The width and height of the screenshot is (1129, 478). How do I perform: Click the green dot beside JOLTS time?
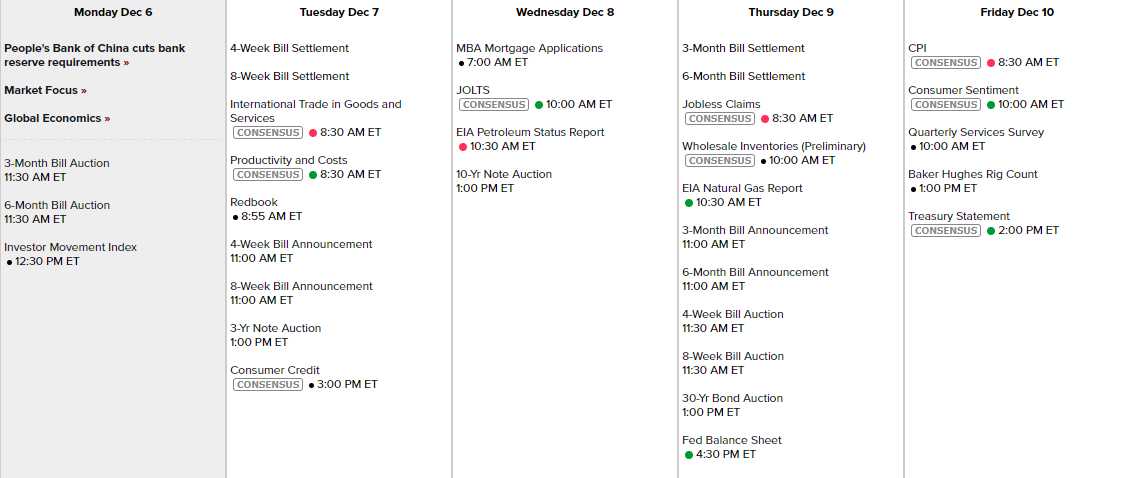click(539, 104)
